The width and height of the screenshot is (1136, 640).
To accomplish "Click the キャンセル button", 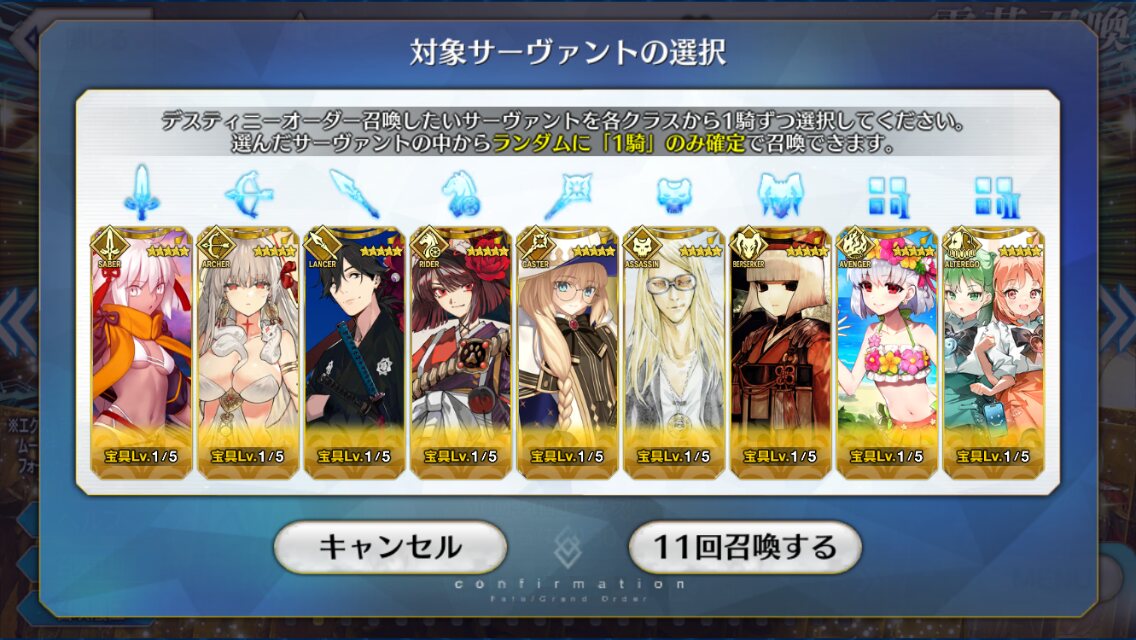I will coord(390,547).
